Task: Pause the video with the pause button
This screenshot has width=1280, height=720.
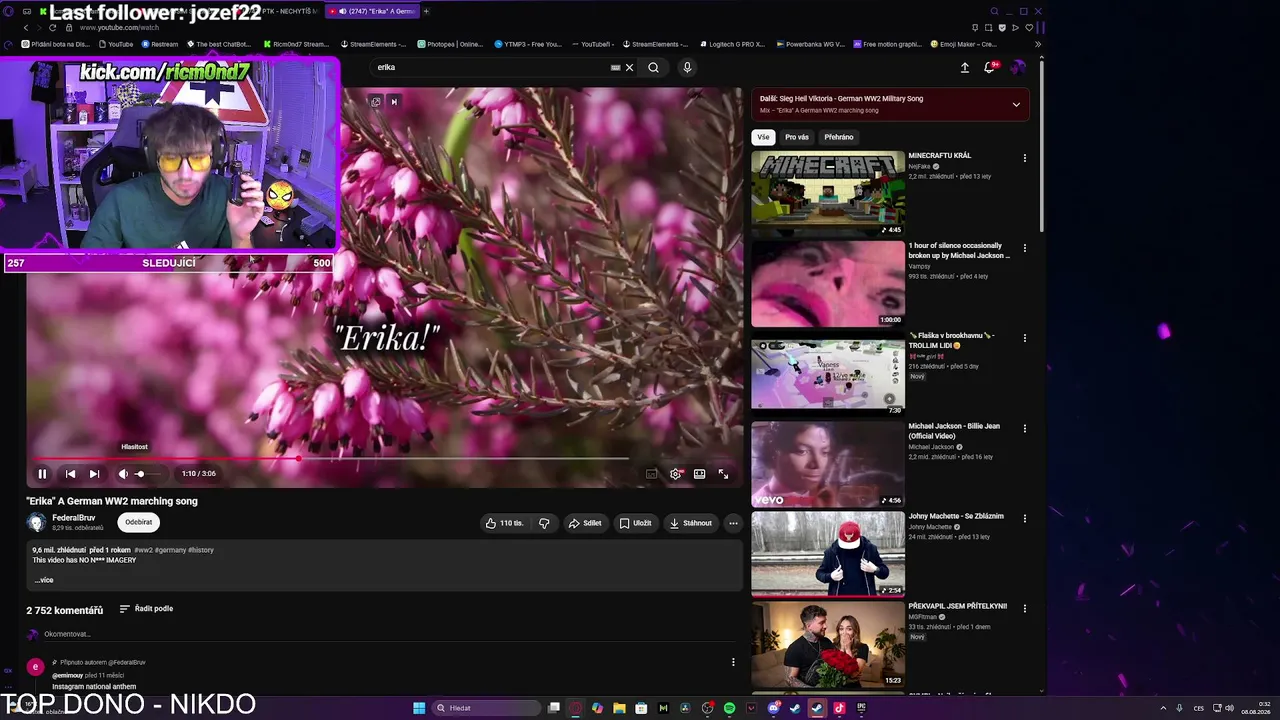Action: [42, 474]
